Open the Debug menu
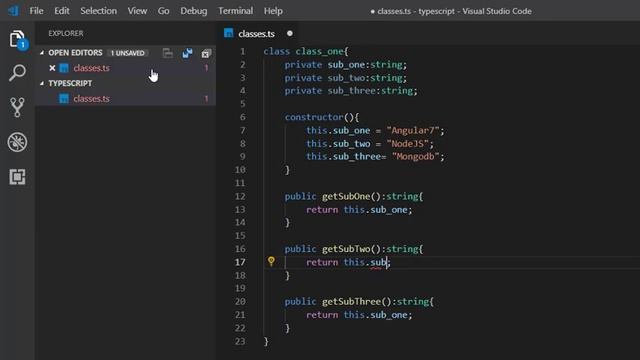 pos(193,11)
